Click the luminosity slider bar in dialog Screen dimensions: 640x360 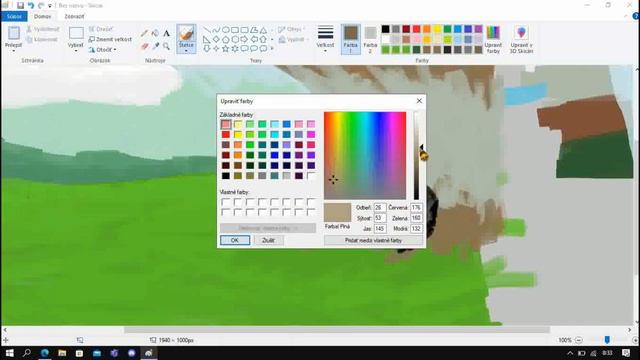pos(416,156)
